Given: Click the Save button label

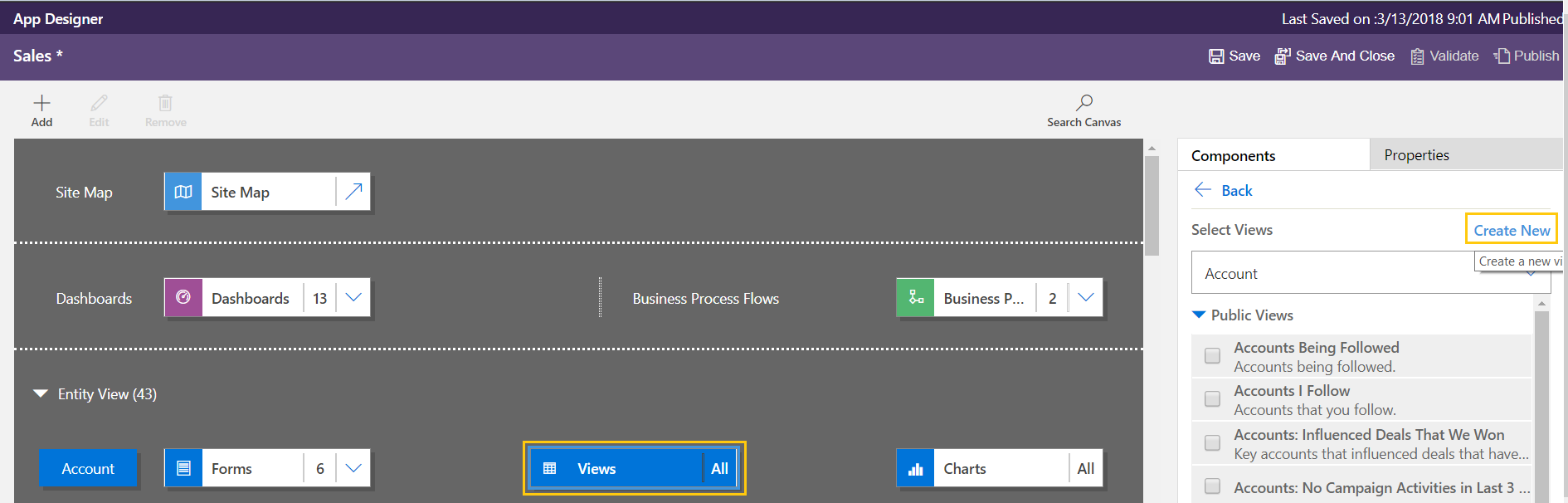Looking at the screenshot, I should point(1244,56).
